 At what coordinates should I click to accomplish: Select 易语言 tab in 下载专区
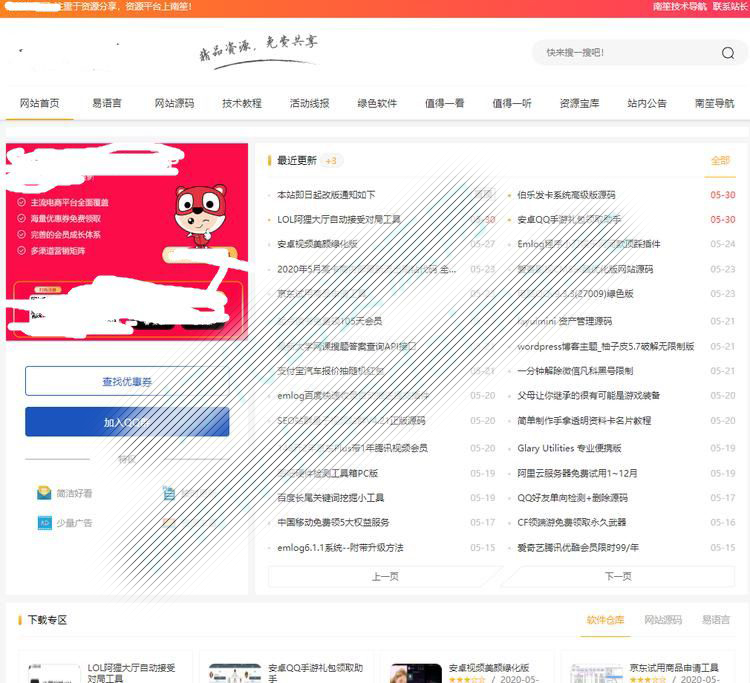[716, 620]
